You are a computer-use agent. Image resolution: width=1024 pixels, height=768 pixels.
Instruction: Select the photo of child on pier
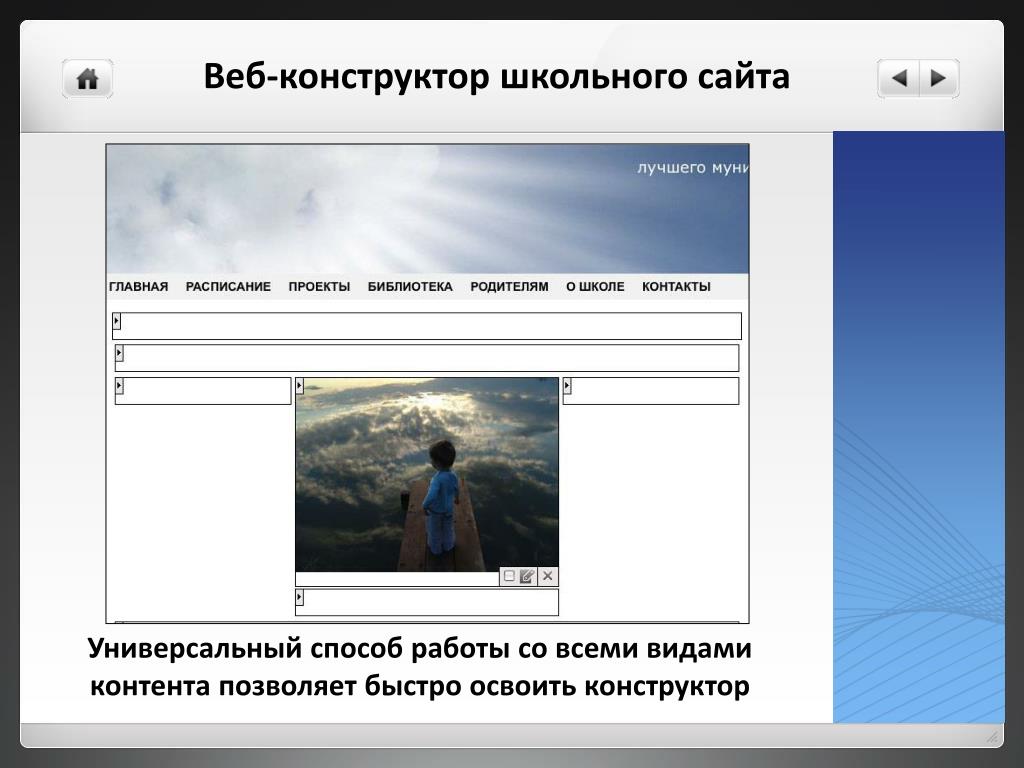pyautogui.click(x=427, y=475)
